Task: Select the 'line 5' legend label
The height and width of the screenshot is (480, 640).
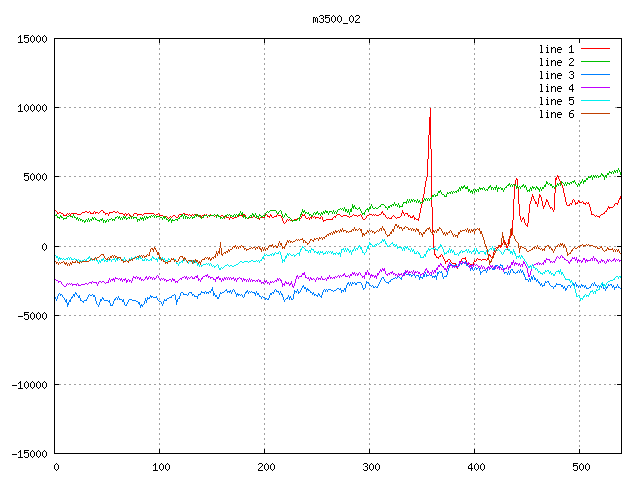Action: point(556,101)
